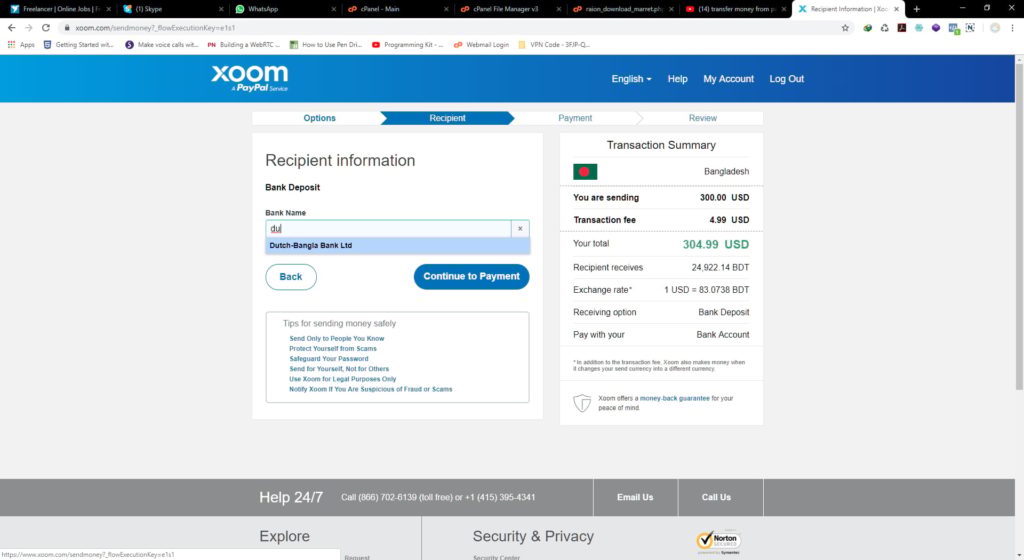This screenshot has width=1024, height=560.
Task: Go to My Account
Action: [x=728, y=79]
